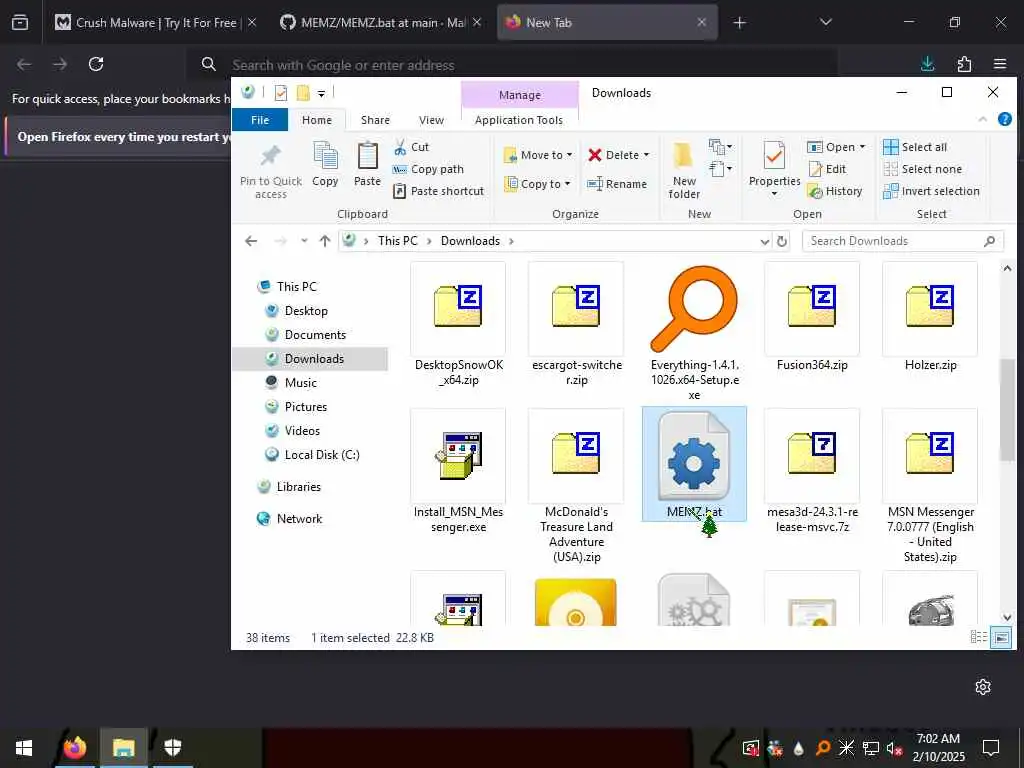Open Windows Start menu

tap(24, 748)
